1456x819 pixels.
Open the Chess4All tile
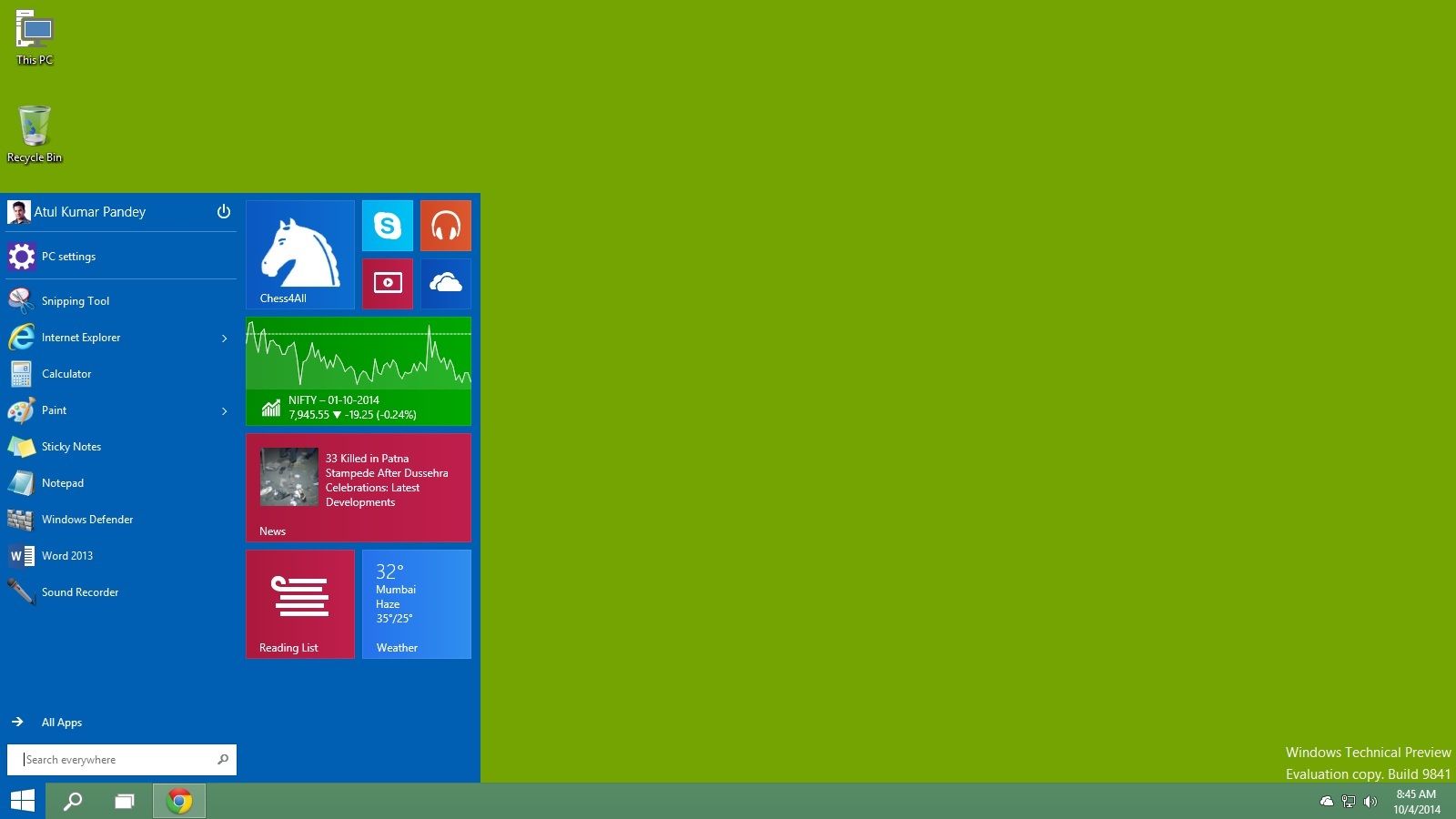coord(300,255)
